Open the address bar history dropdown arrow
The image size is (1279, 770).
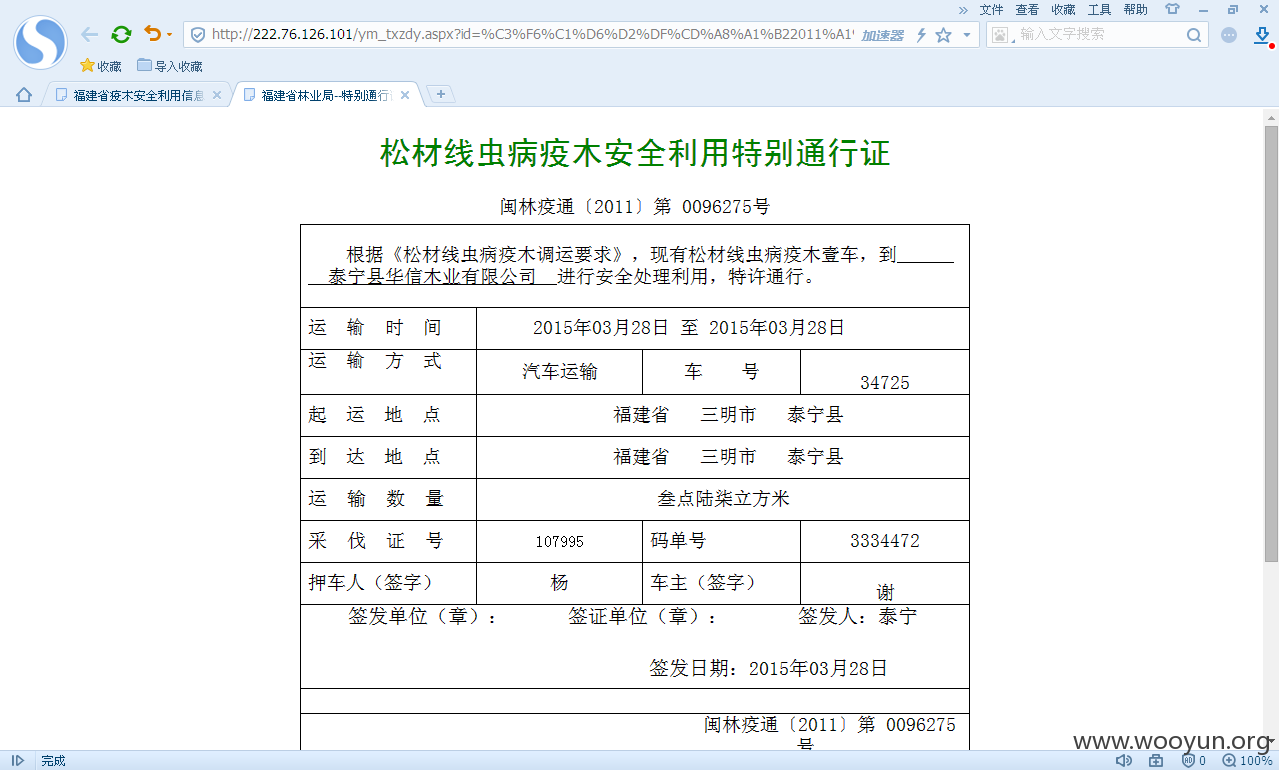click(x=966, y=35)
